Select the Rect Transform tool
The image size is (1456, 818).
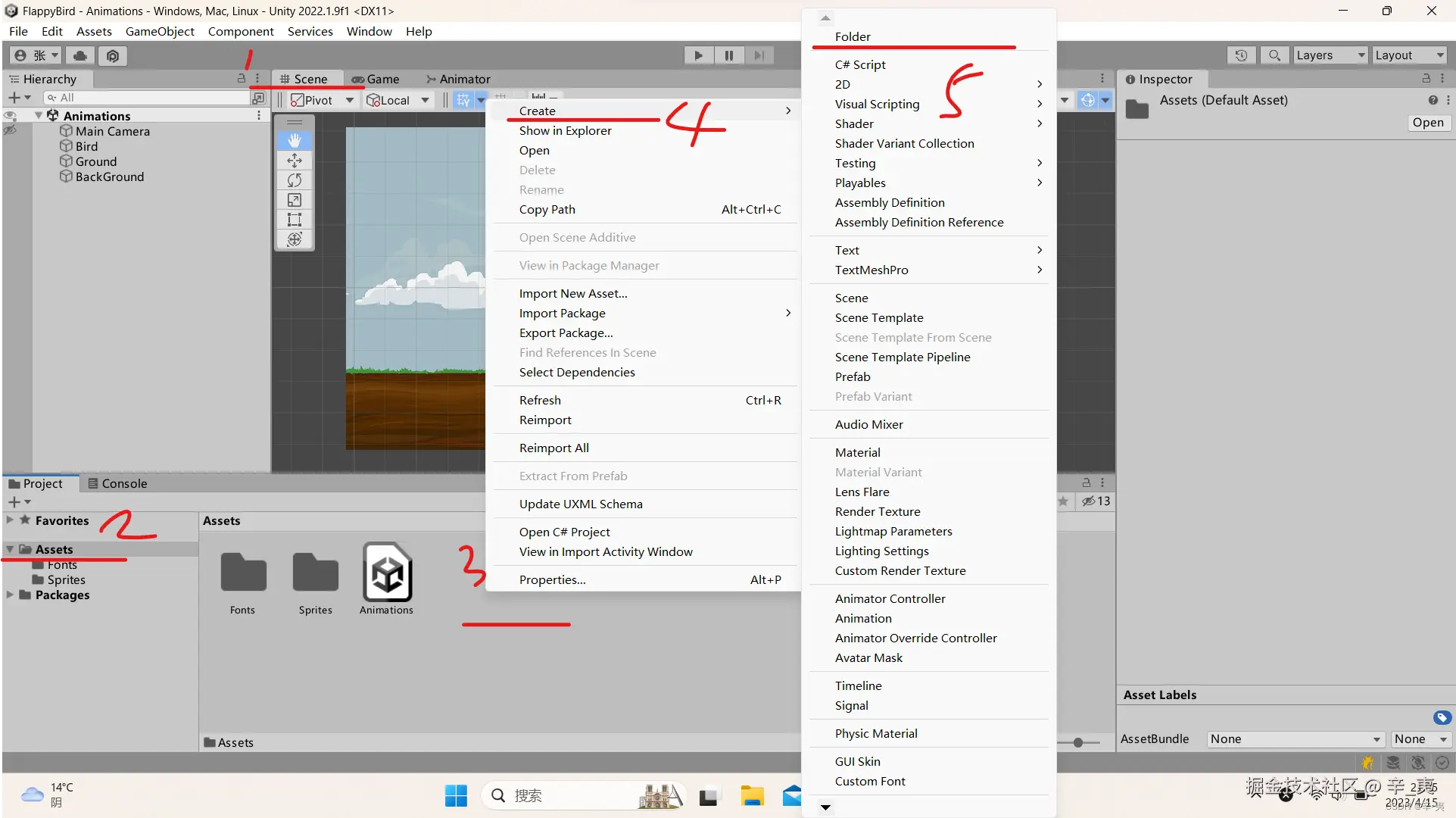295,220
